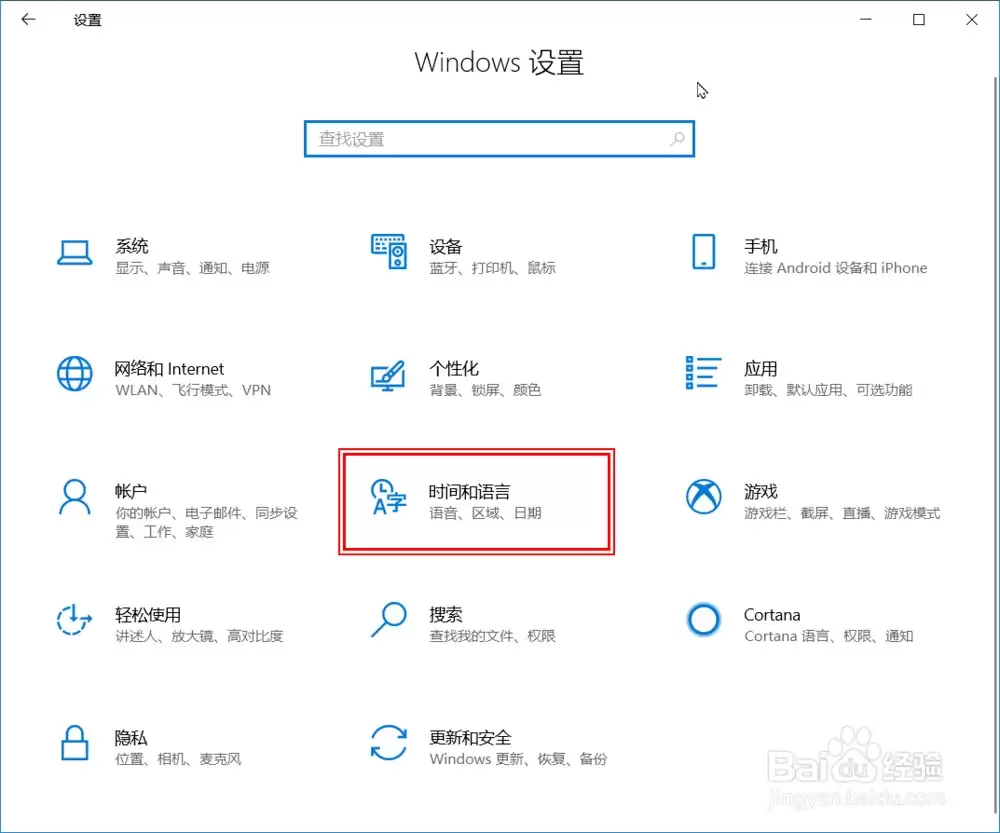1000x833 pixels.
Task: Click the text 背景、锁屏、颜色
Action: coord(485,390)
